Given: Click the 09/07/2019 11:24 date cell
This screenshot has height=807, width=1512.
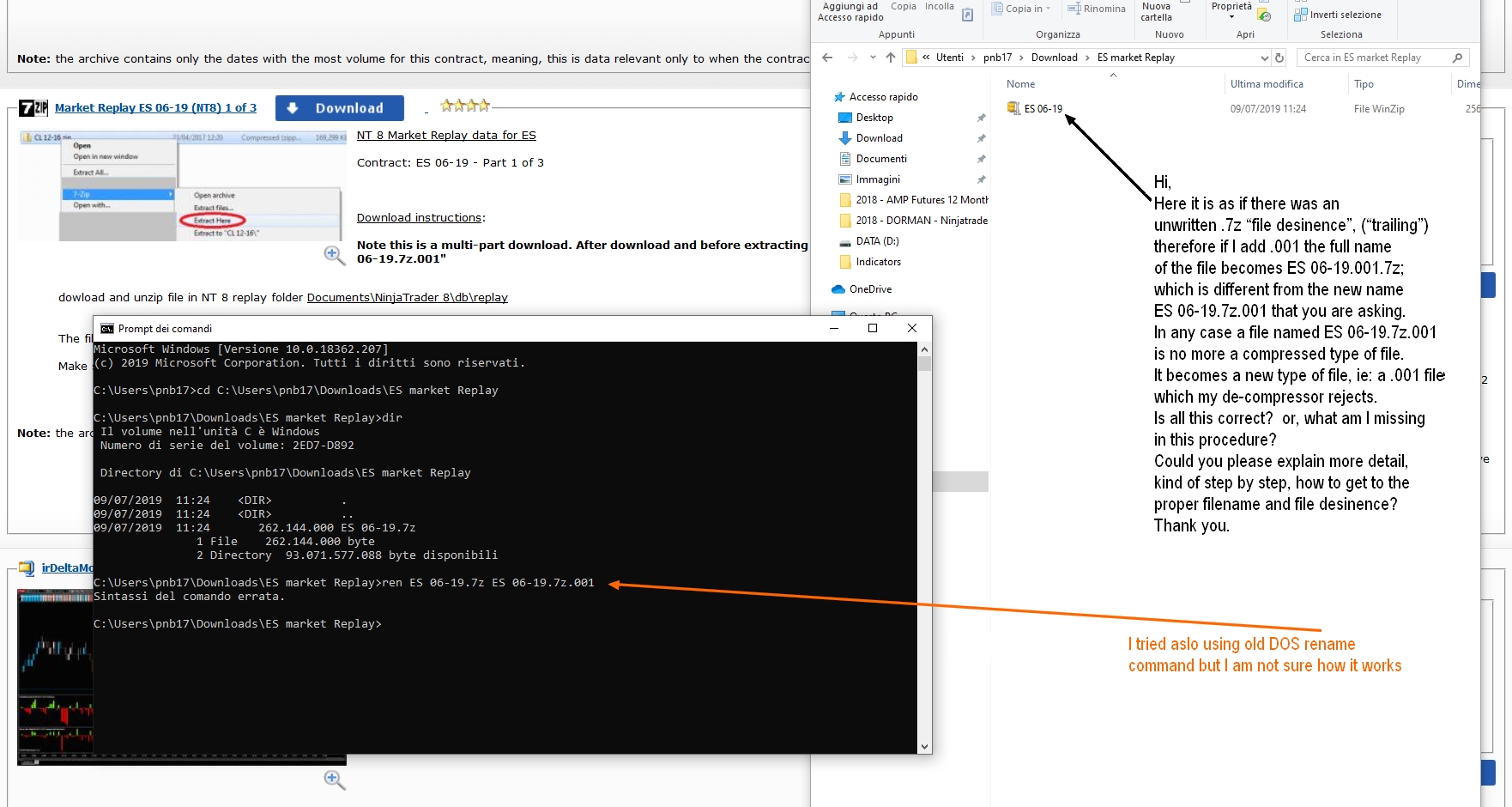Looking at the screenshot, I should 1267,109.
